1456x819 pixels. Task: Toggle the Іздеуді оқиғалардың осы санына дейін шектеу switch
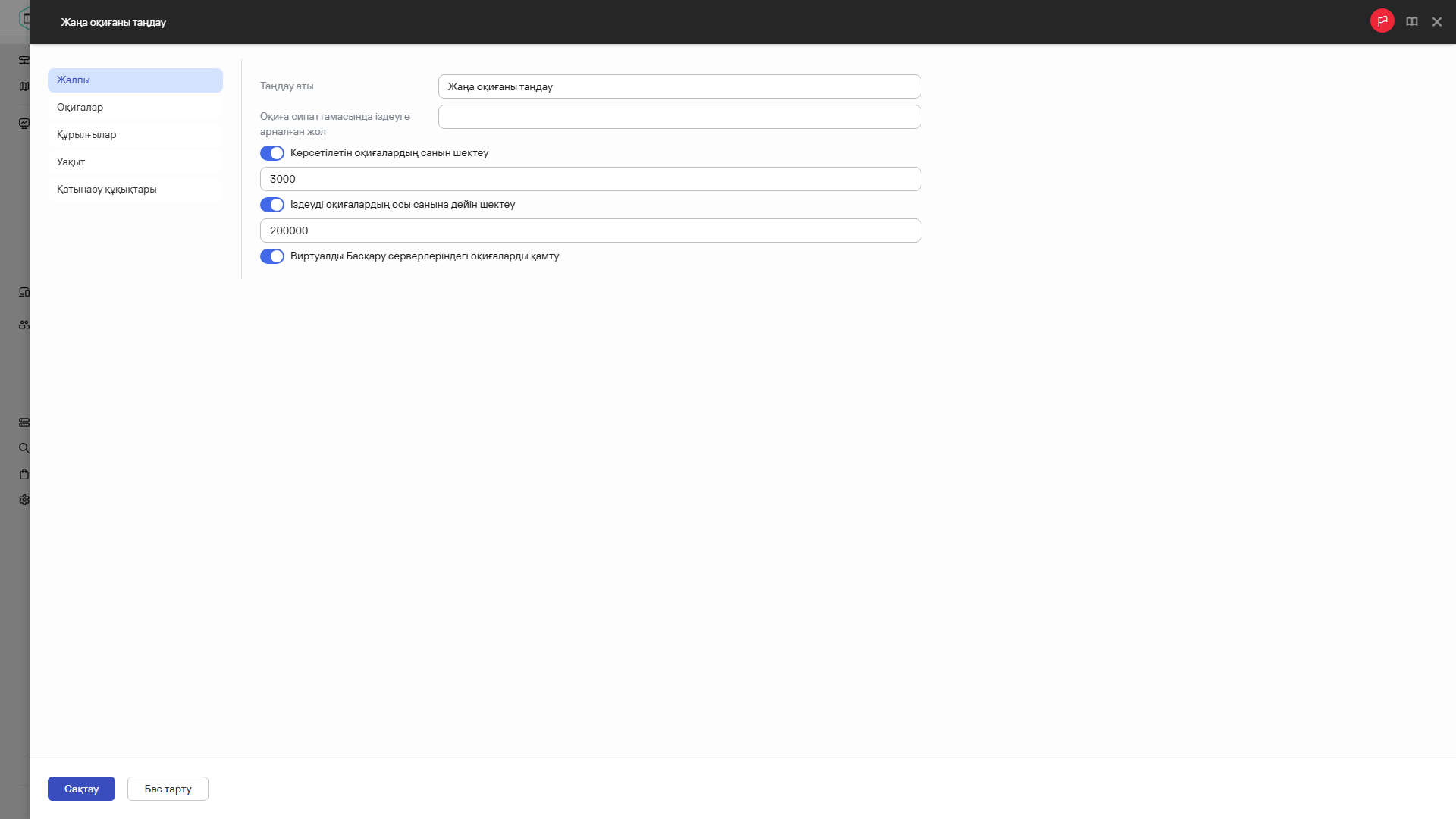tap(271, 205)
